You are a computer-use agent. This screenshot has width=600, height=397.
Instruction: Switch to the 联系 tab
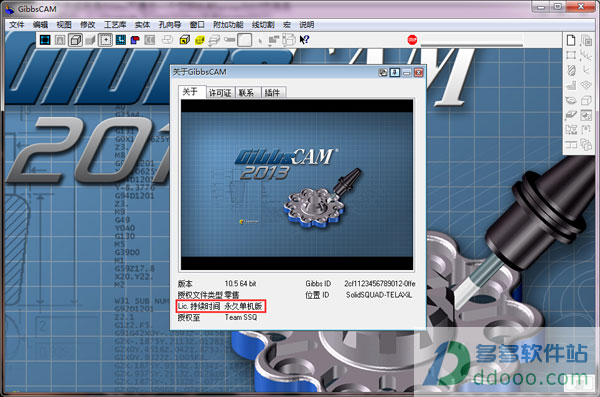[x=246, y=93]
